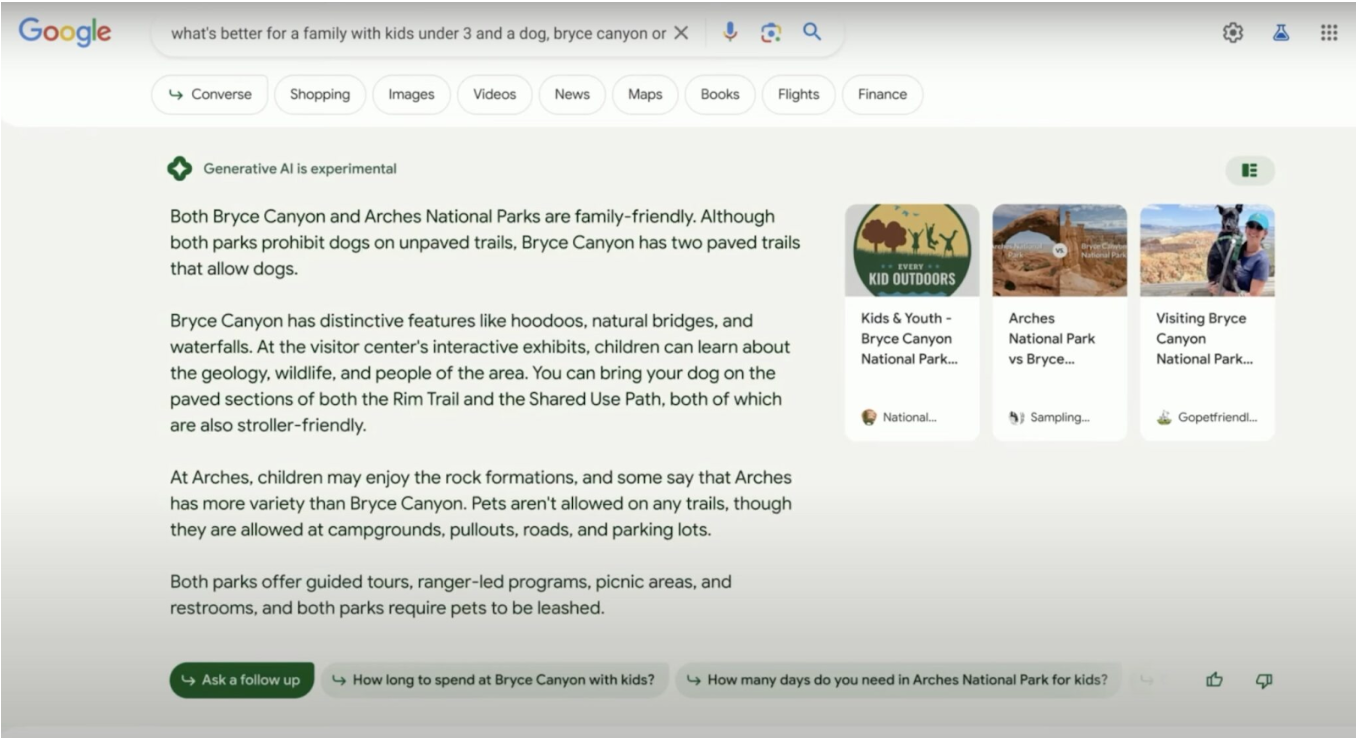Give thumbs up feedback

point(1215,680)
